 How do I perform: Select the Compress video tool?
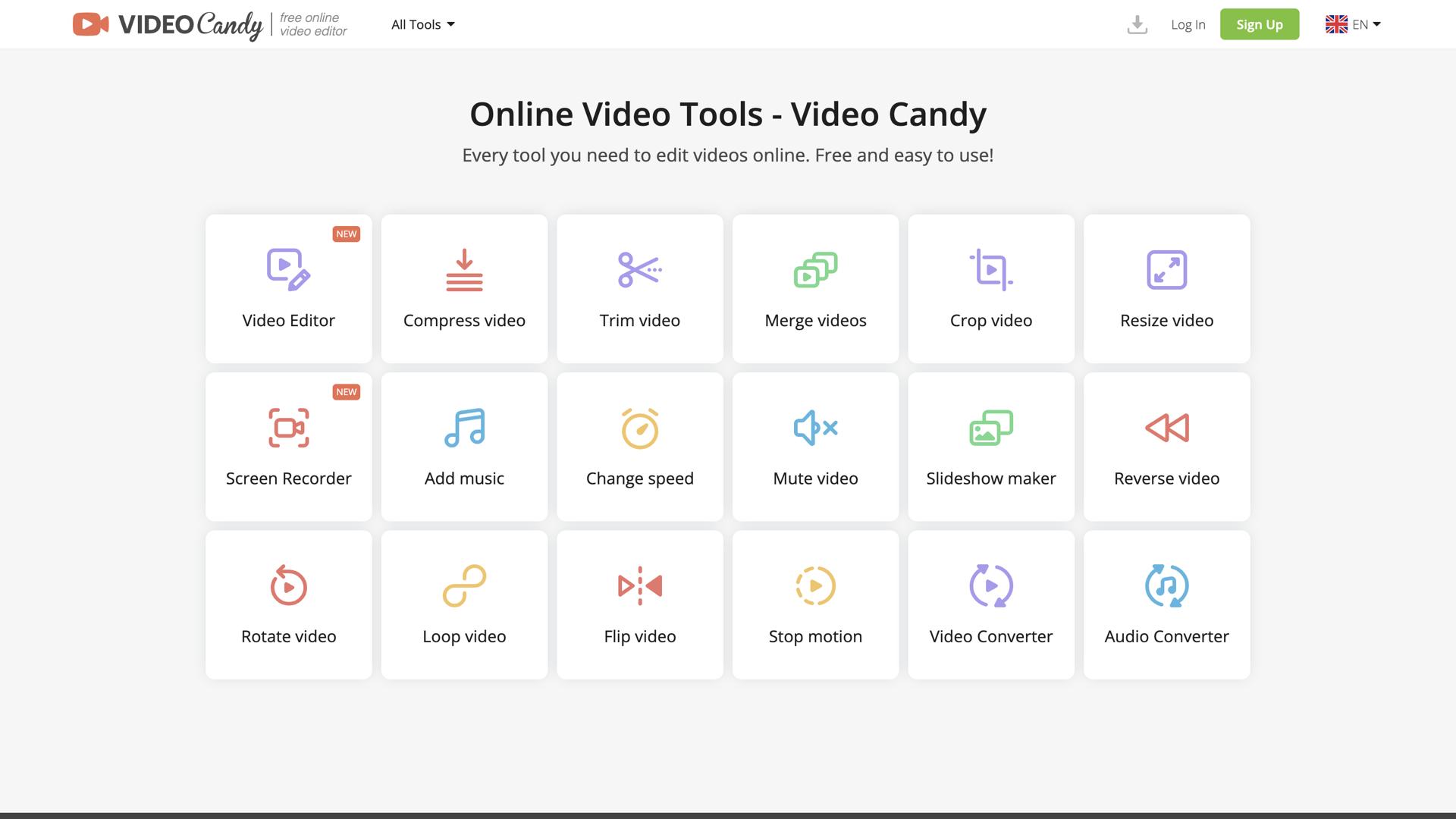click(464, 288)
